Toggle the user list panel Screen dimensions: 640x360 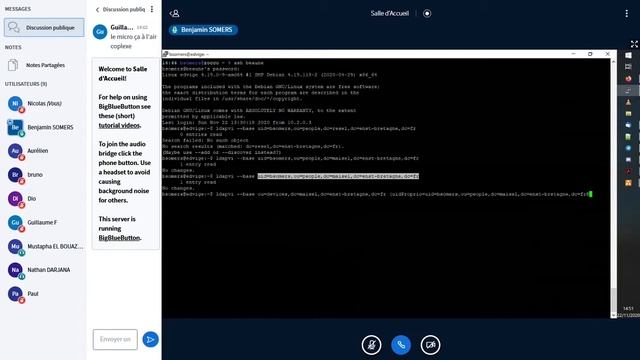[174, 13]
